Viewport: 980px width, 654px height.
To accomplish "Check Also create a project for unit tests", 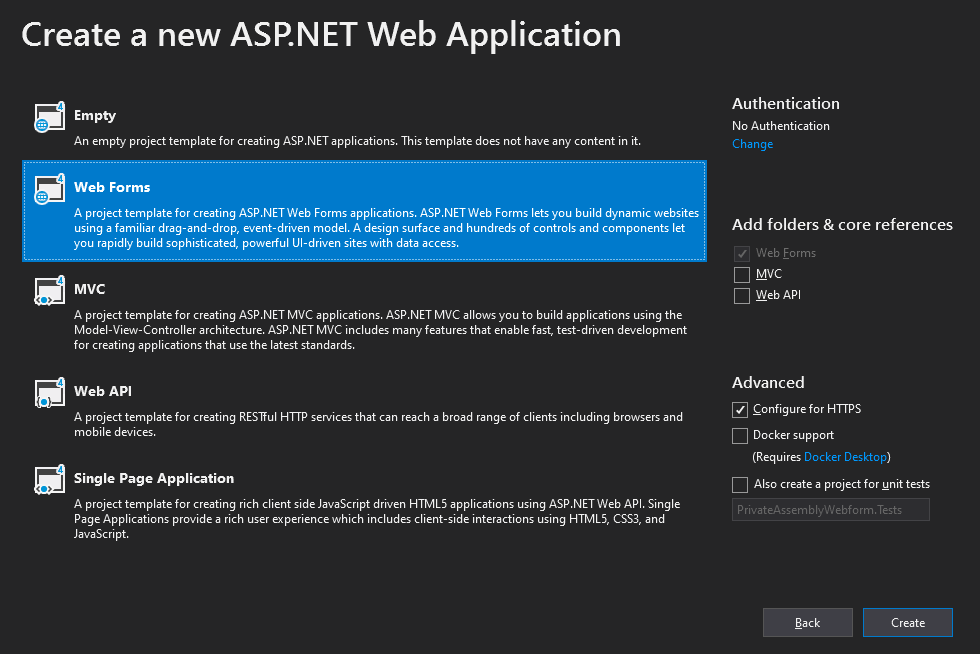I will (741, 485).
